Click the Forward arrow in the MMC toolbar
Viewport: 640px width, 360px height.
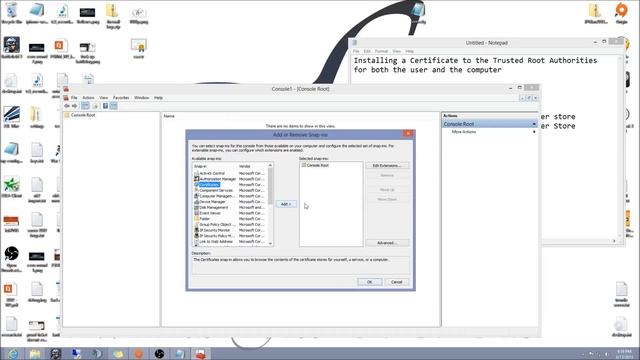pyautogui.click(x=74, y=106)
